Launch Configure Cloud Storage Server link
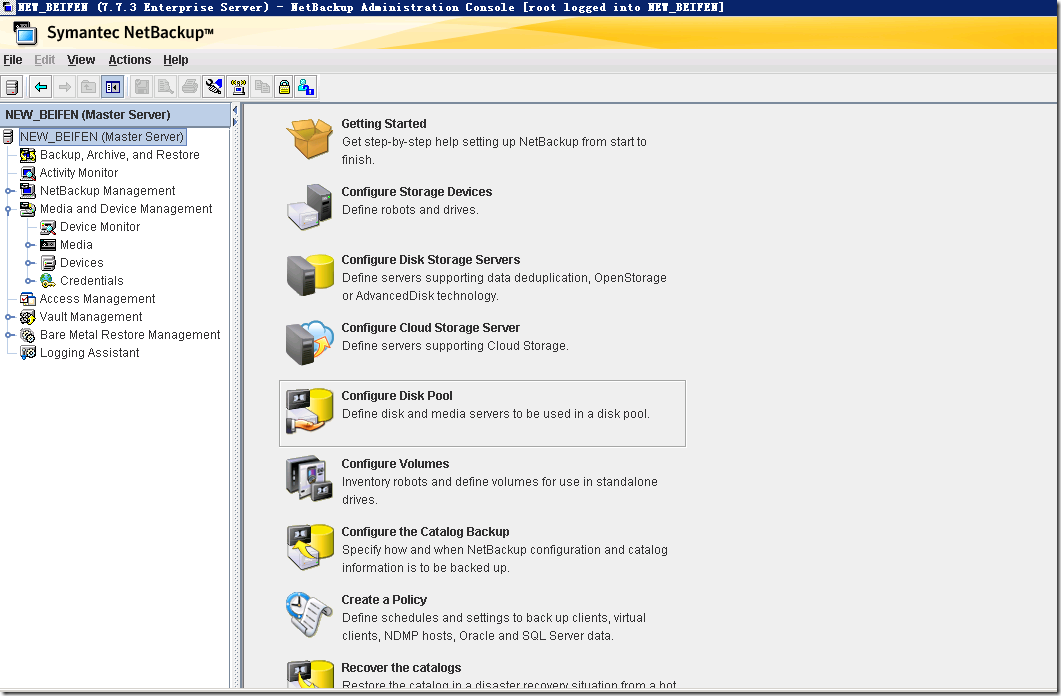 430,328
